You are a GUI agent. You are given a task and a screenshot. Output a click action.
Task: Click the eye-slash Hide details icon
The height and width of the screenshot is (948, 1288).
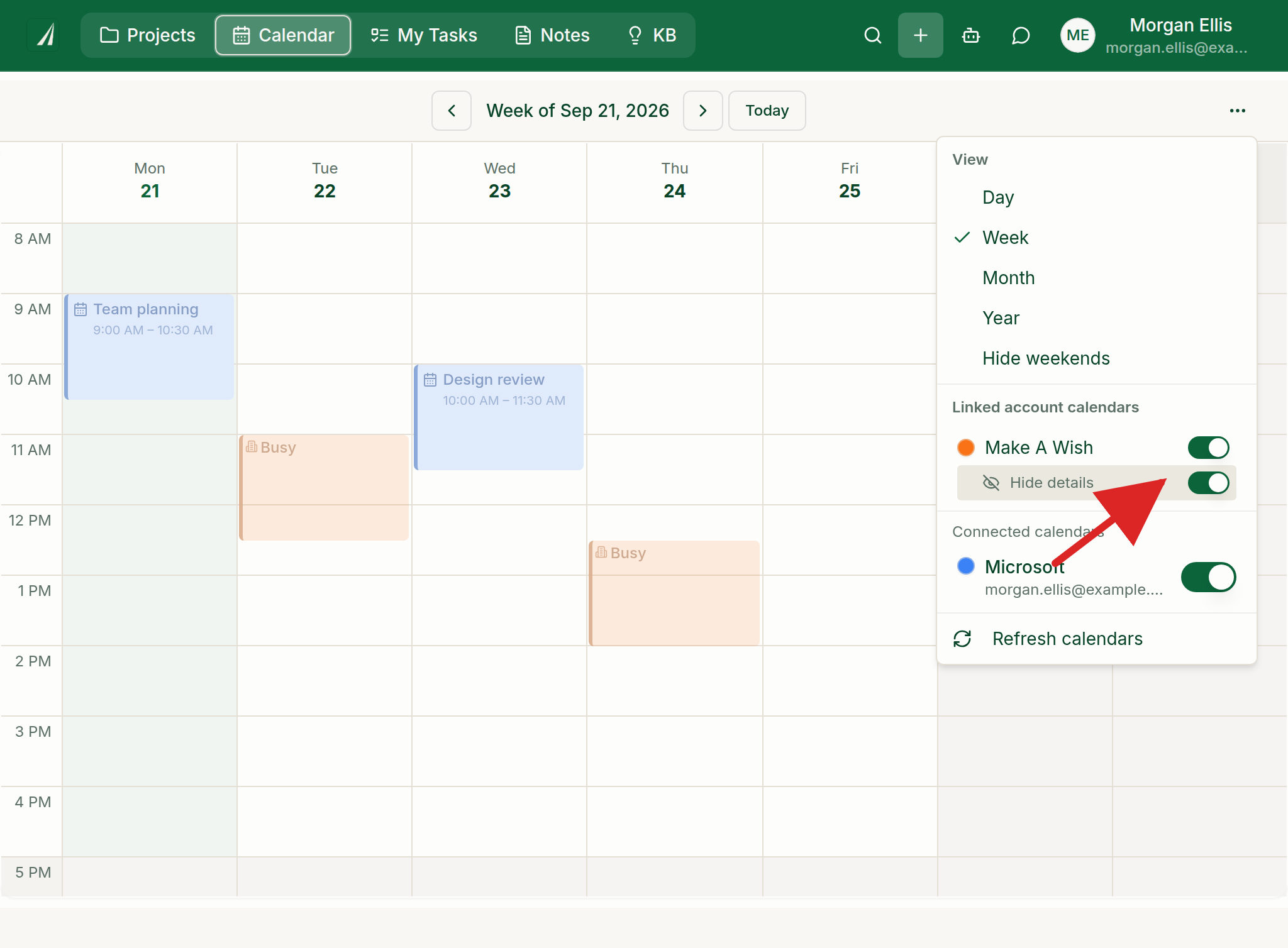coord(991,483)
